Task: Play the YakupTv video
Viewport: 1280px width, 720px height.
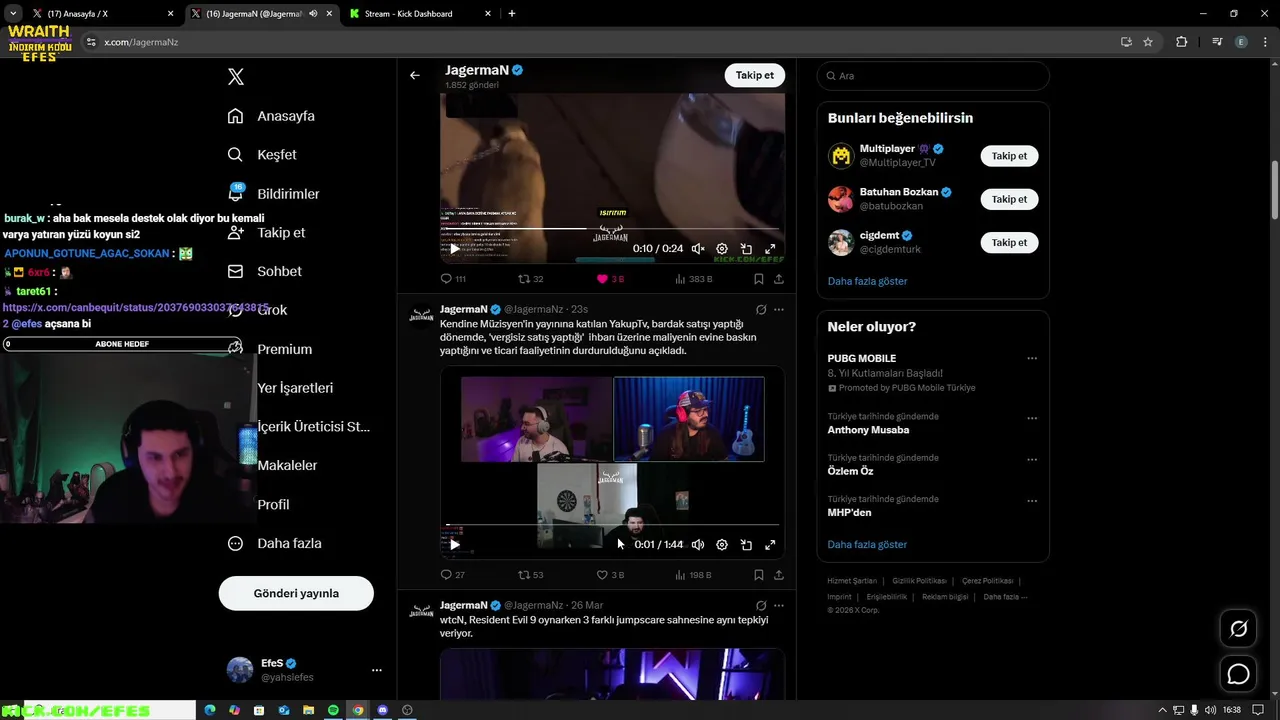Action: (455, 545)
